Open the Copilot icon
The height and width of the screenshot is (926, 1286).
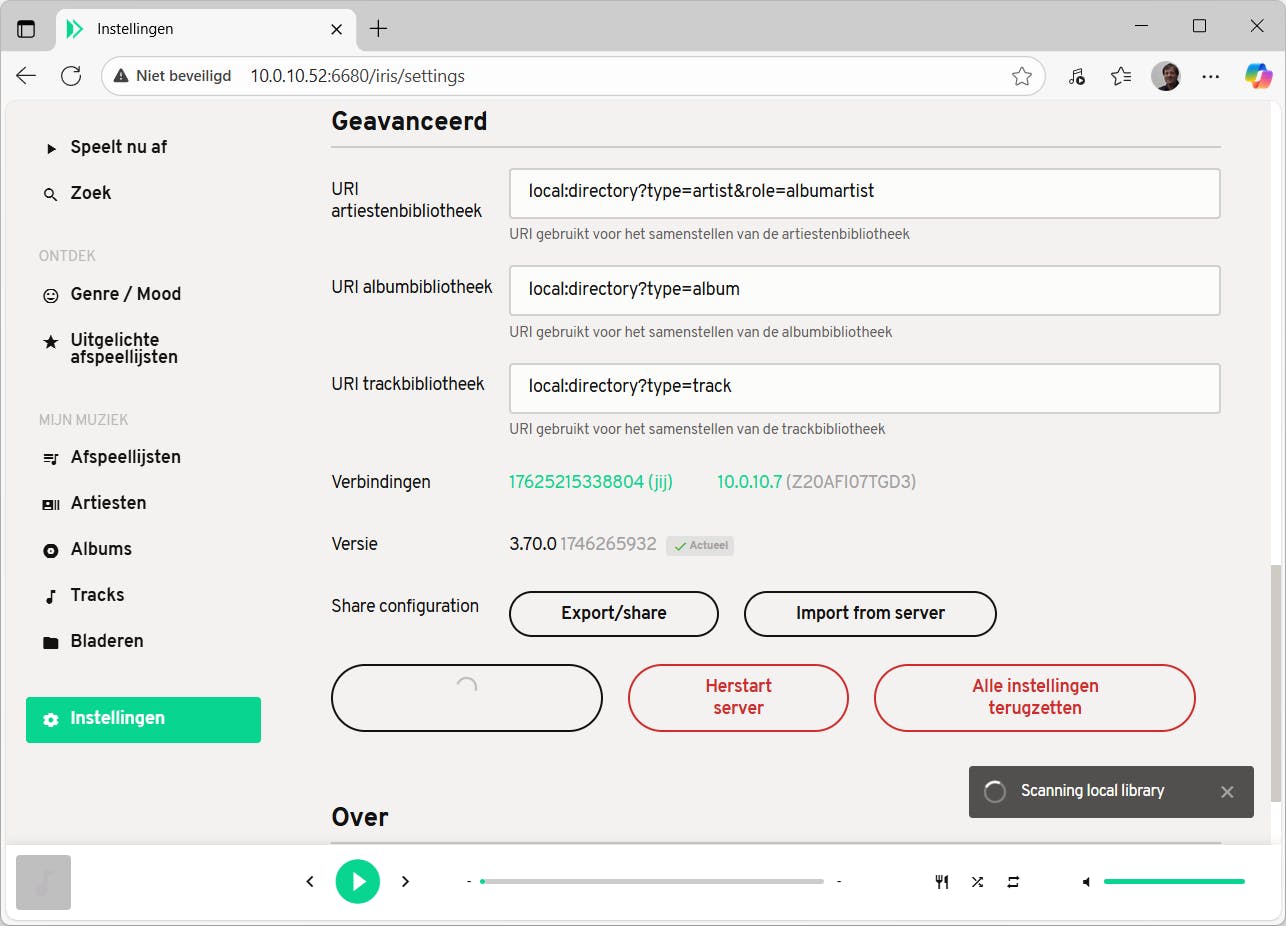click(1258, 76)
